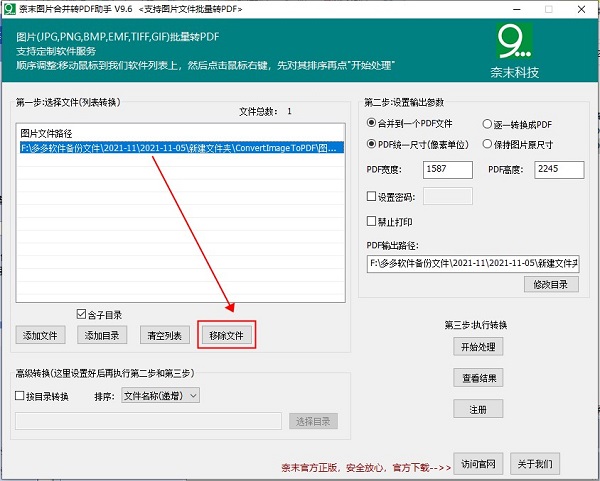Click the app icon in the title bar
The height and width of the screenshot is (481, 600).
[x=10, y=9]
